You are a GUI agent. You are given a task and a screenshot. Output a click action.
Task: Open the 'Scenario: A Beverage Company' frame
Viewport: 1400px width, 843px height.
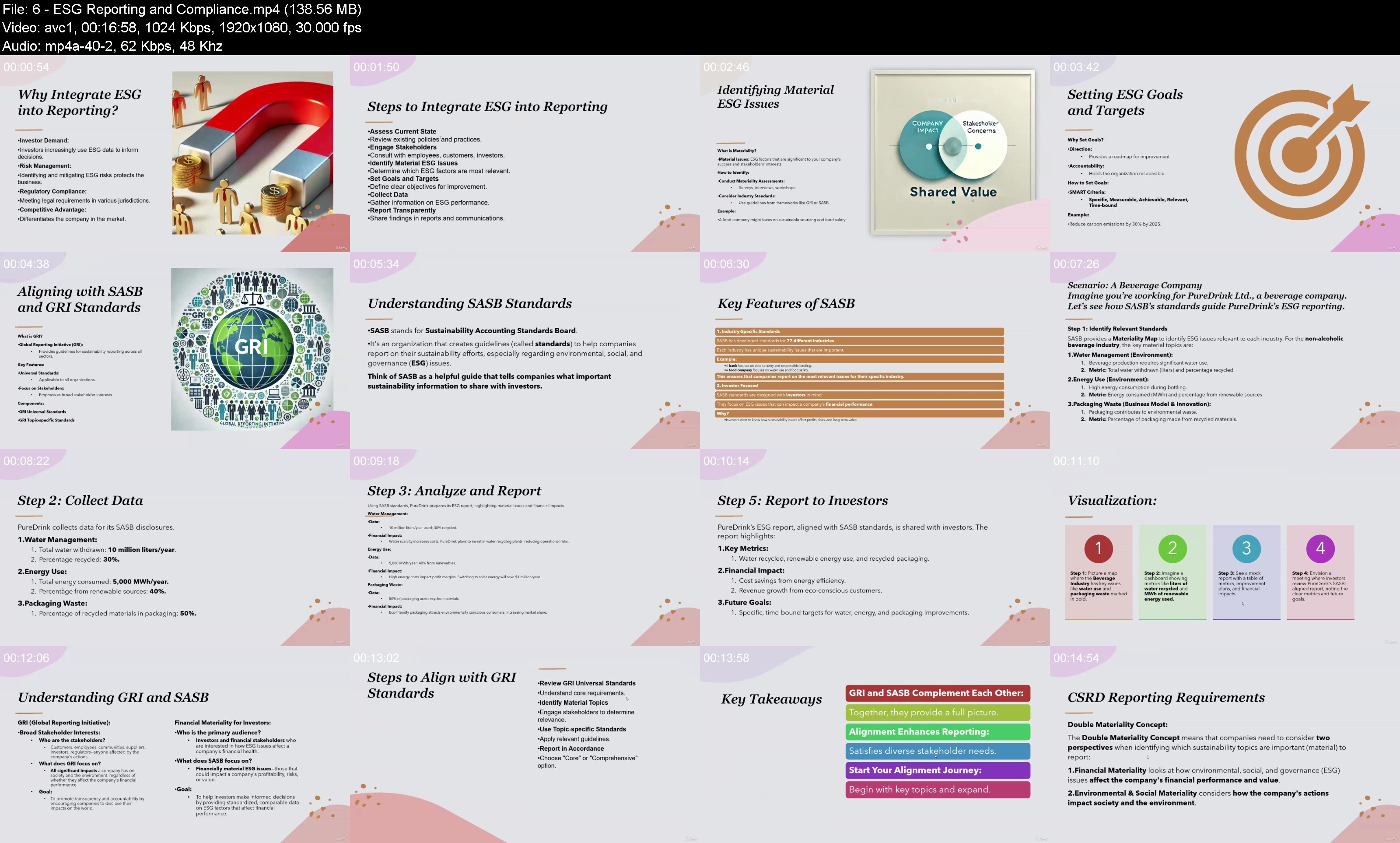click(1225, 351)
